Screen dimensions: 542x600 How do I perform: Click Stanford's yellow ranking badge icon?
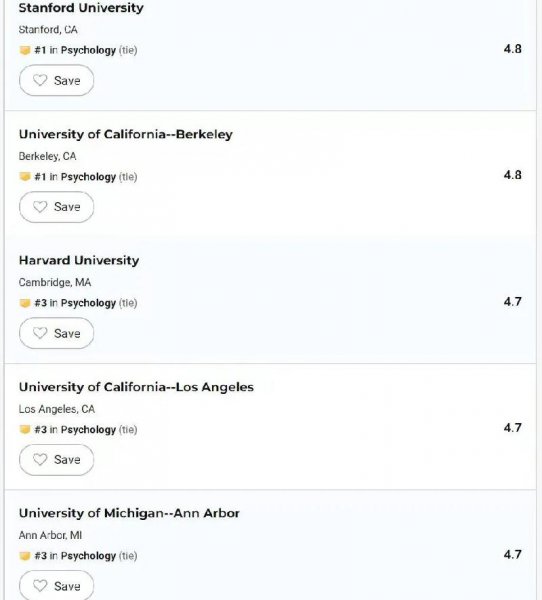pos(25,50)
